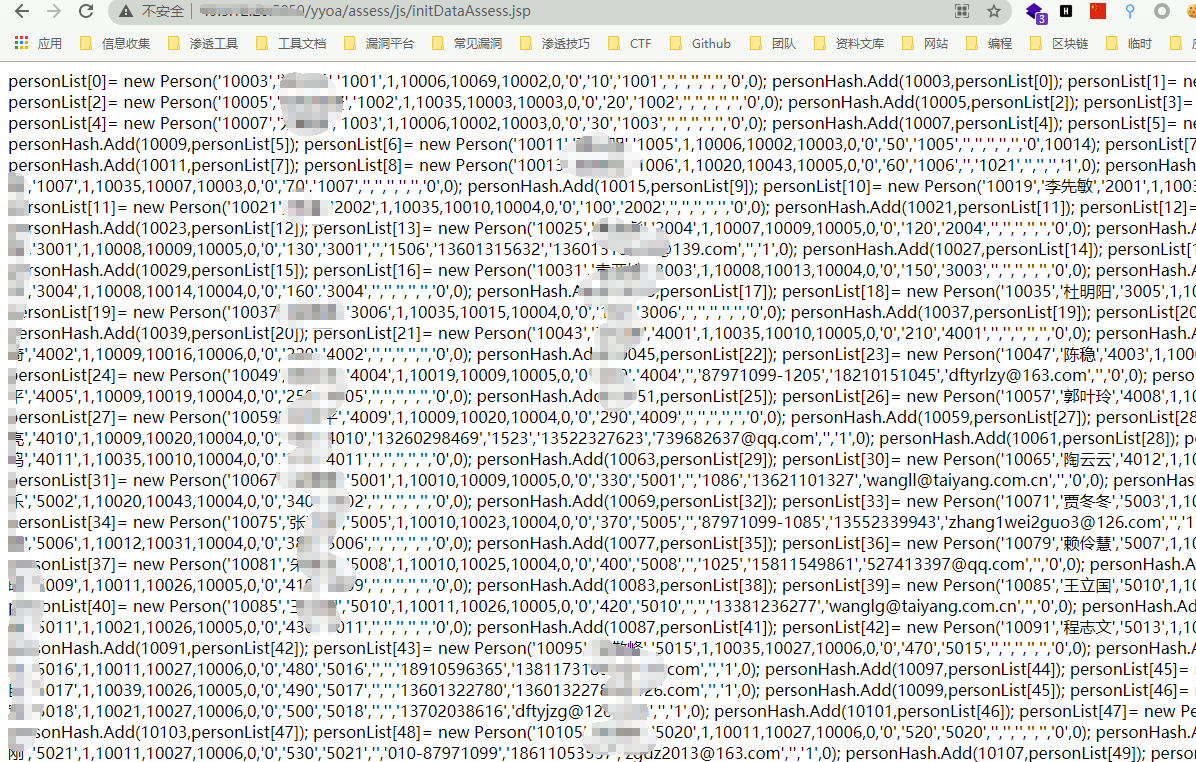Click the address bar URL text
The width and height of the screenshot is (1196, 762).
pos(450,12)
